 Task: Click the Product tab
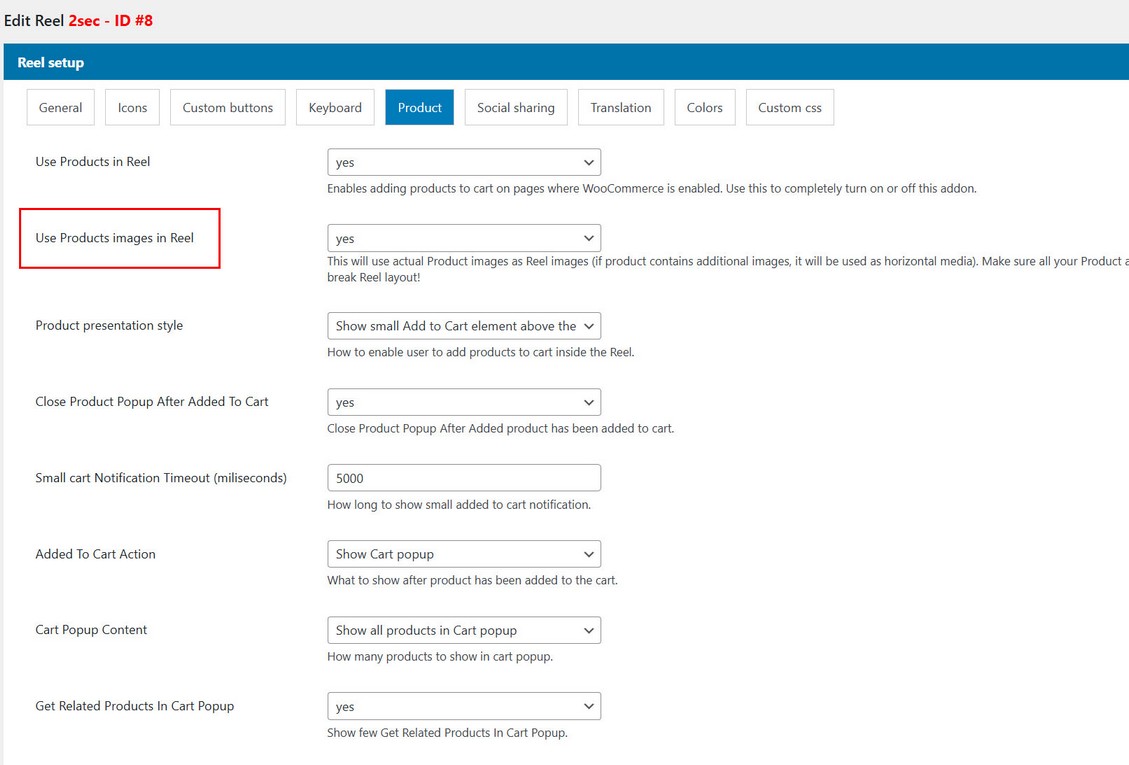pyautogui.click(x=419, y=108)
